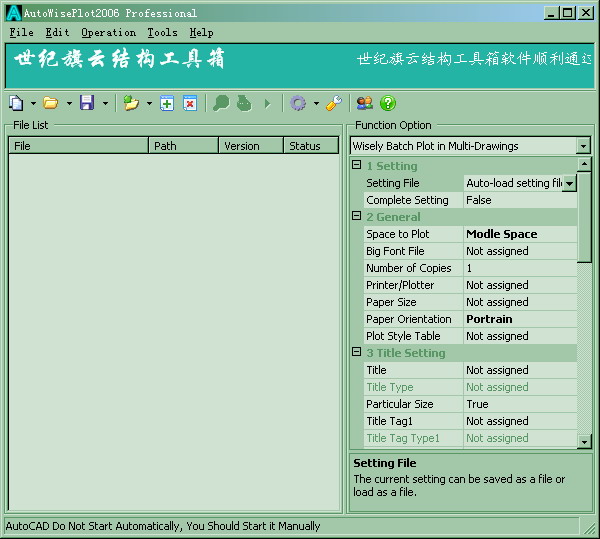
Task: Sort by the File column header
Action: tap(78, 146)
